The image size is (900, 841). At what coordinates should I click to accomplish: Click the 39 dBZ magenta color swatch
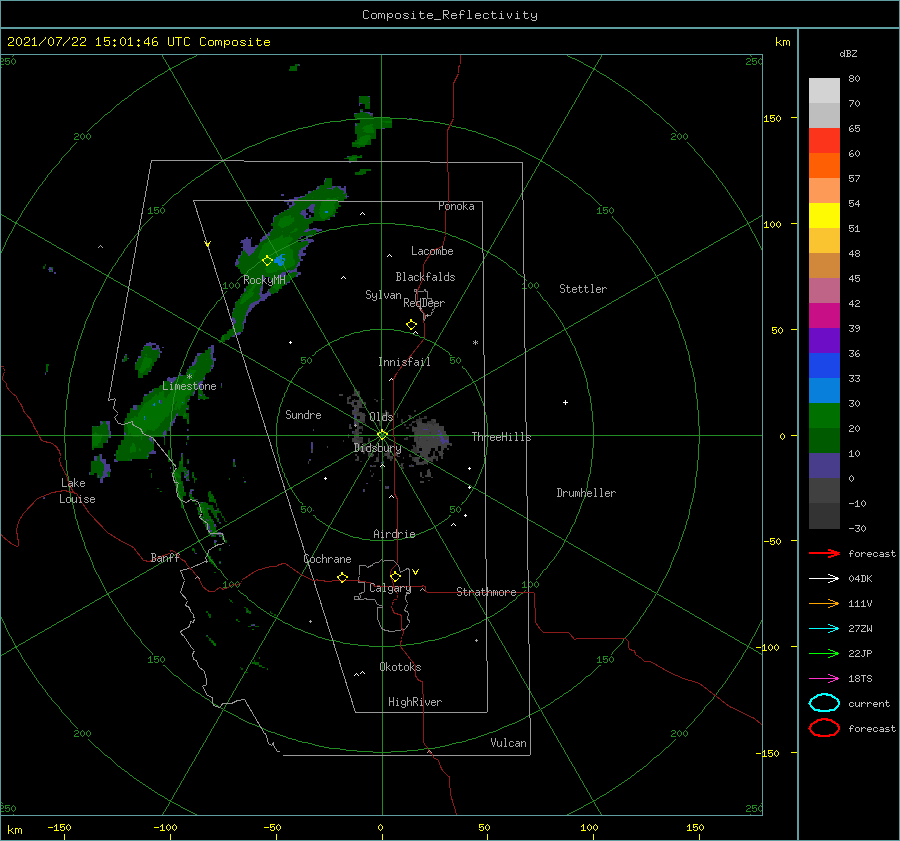[824, 316]
